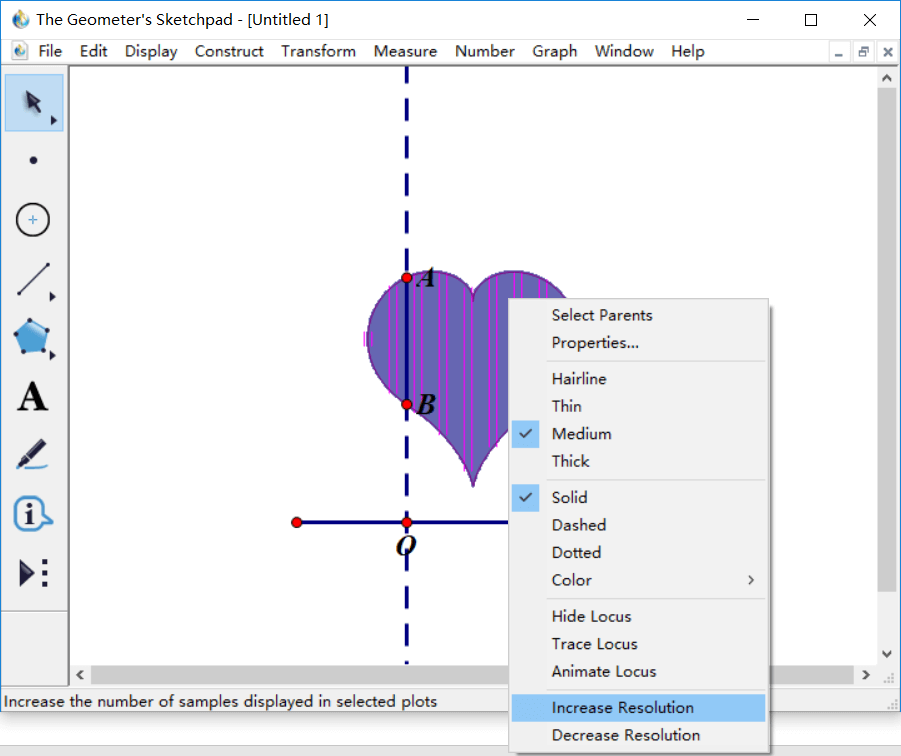
Task: Select the Information tool
Action: point(33,514)
